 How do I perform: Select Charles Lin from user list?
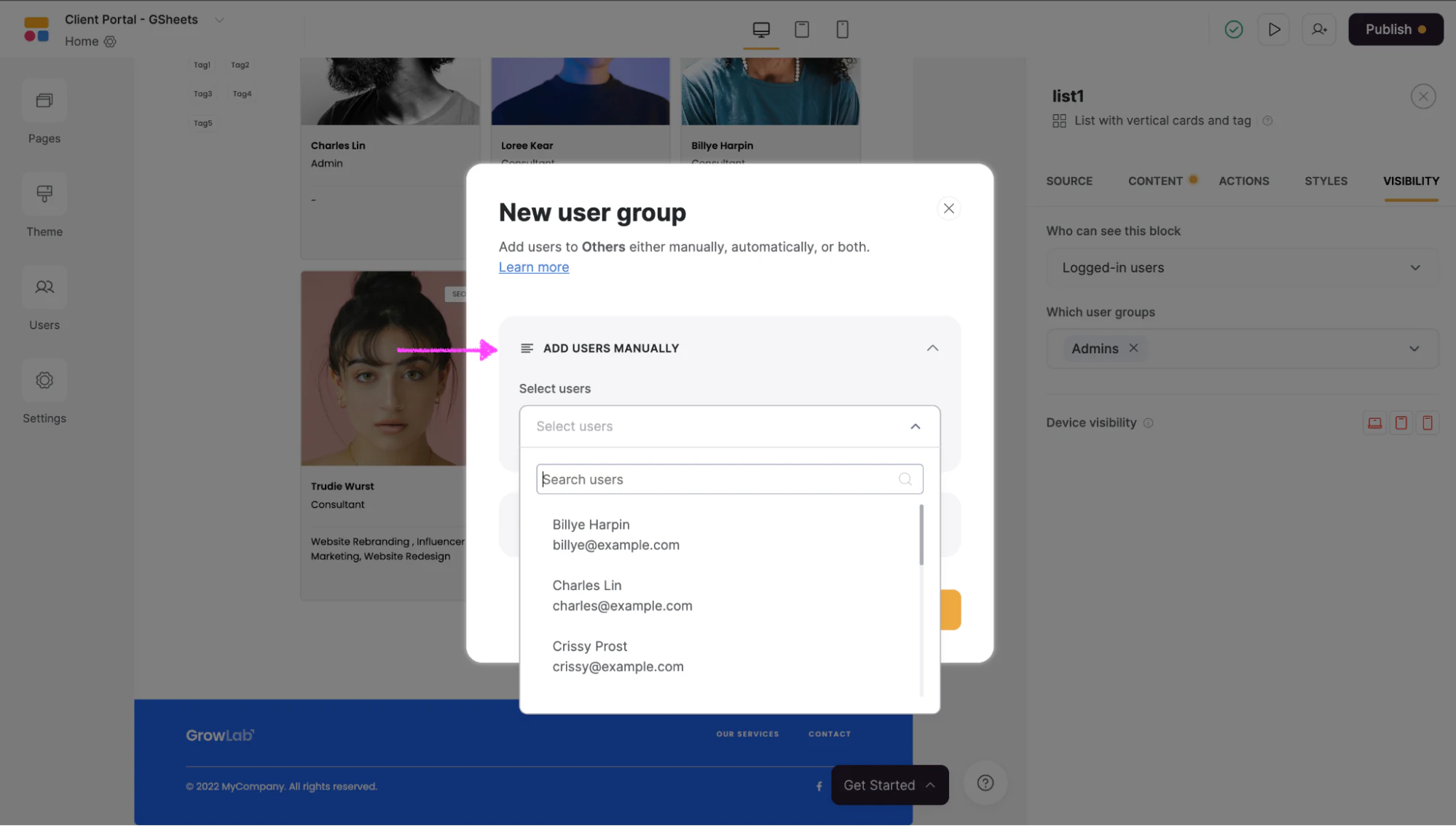(x=730, y=596)
